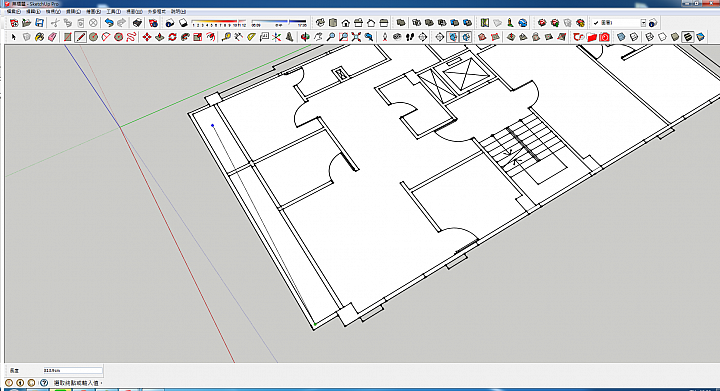The height and width of the screenshot is (391, 720).
Task: Select the Walk footprints tool
Action: tap(410, 37)
